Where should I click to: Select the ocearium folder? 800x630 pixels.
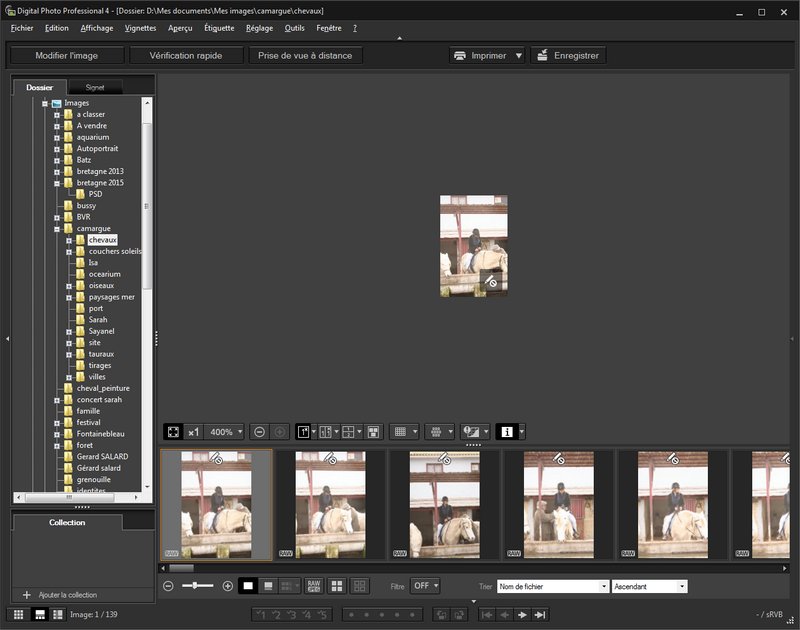point(105,274)
